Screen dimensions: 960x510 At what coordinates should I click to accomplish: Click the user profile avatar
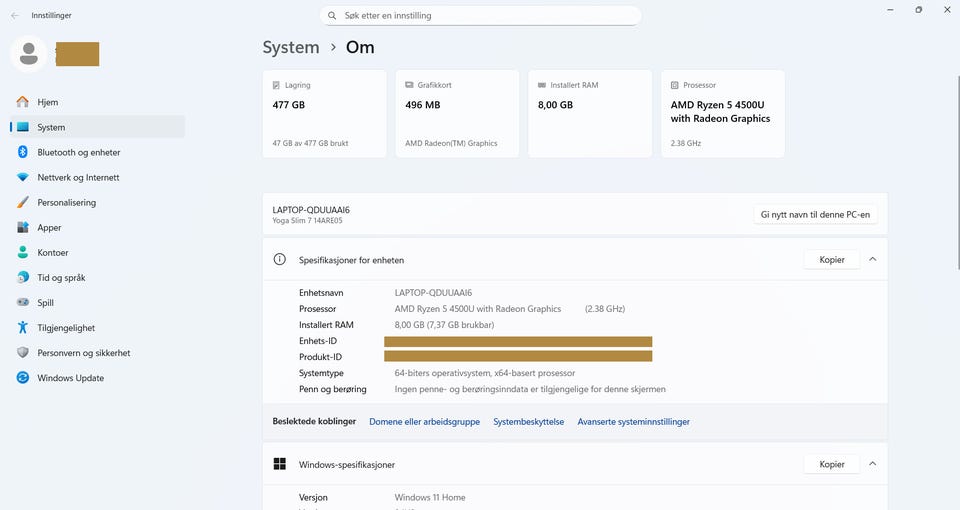[x=29, y=54]
